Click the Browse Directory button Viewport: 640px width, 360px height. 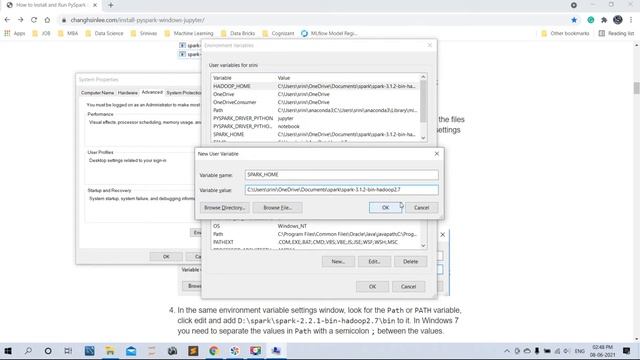[224, 208]
